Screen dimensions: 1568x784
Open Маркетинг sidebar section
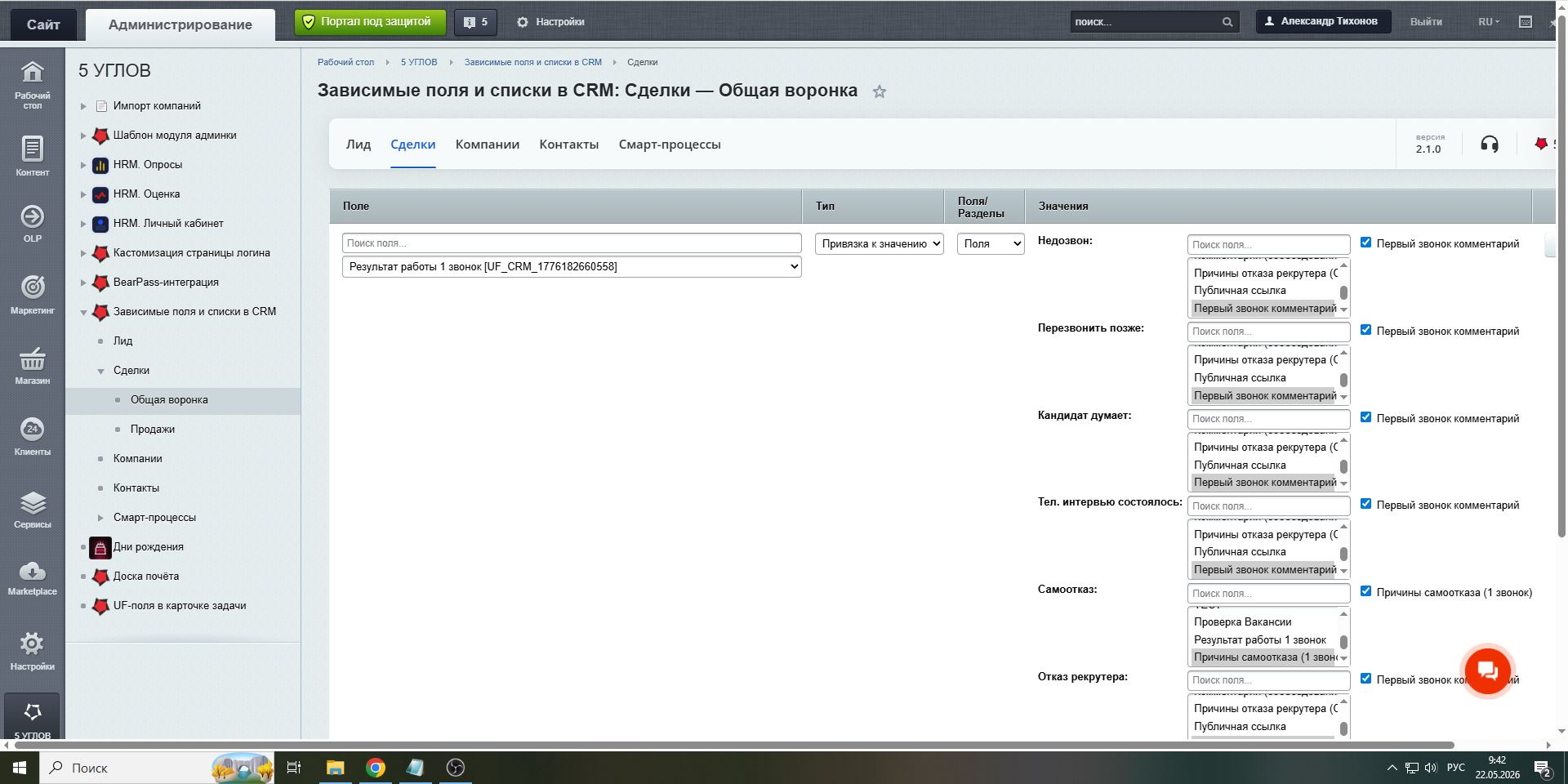point(32,295)
